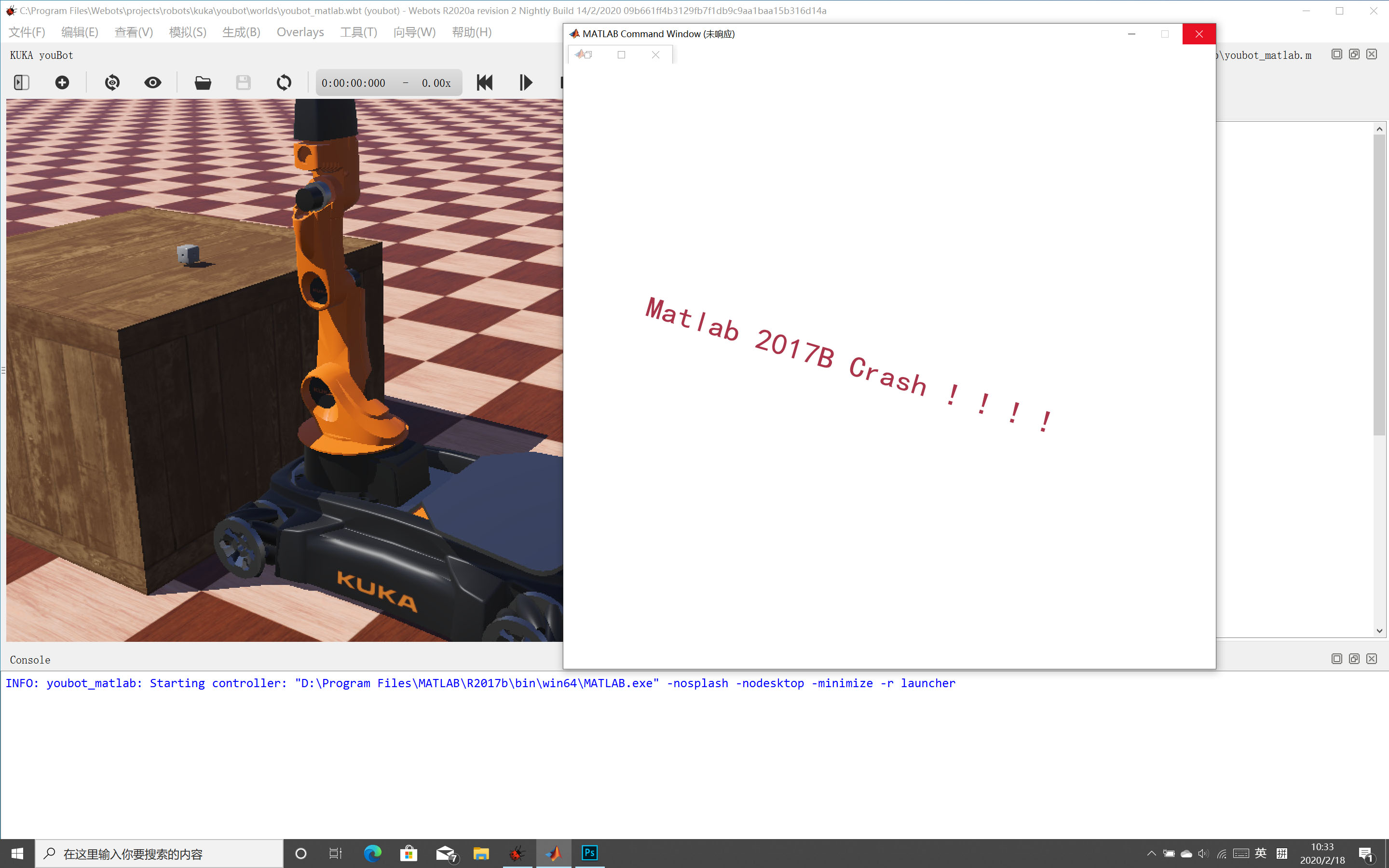Open Task View on the taskbar
The image size is (1389, 868).
click(336, 854)
